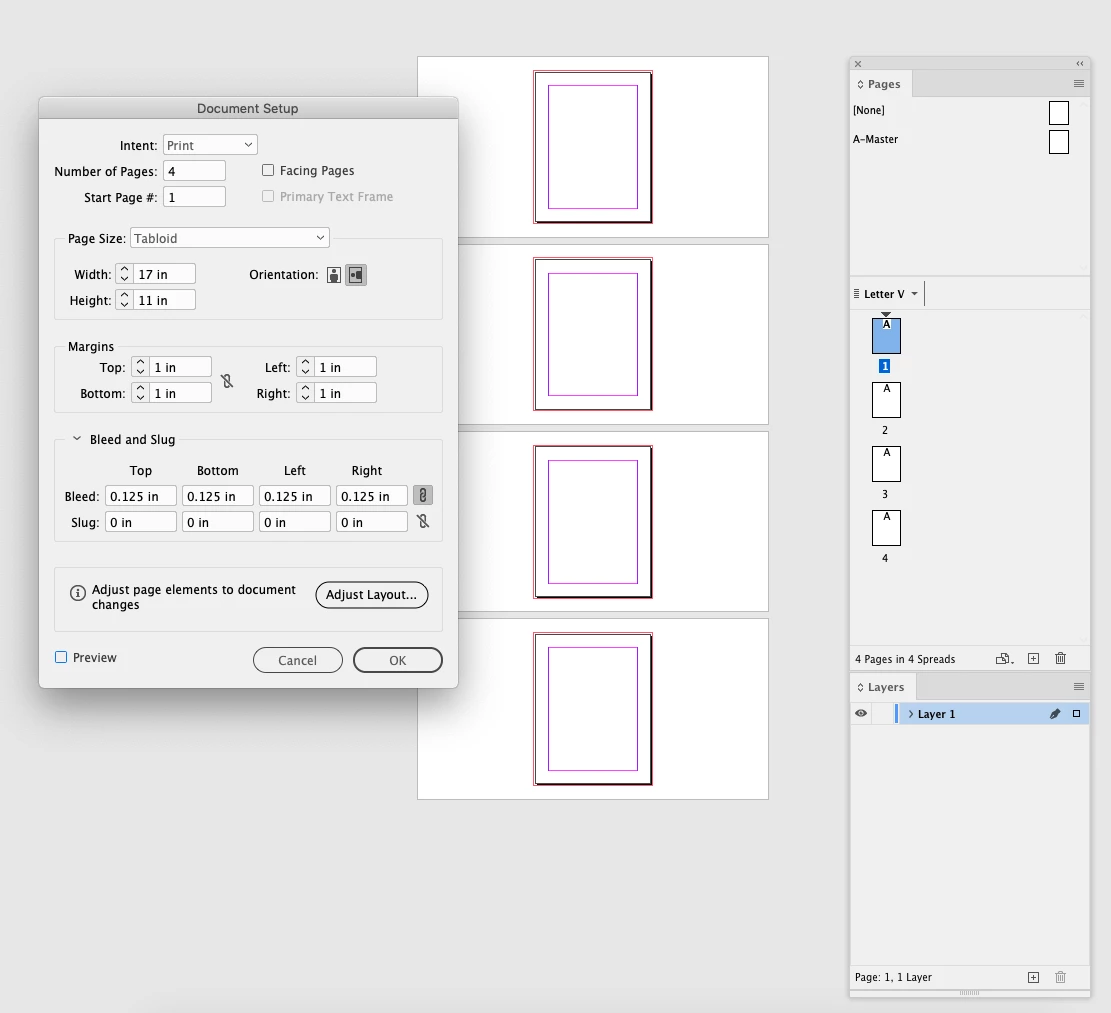Image resolution: width=1111 pixels, height=1013 pixels.
Task: Click Left margin stepper arrows
Action: click(305, 367)
